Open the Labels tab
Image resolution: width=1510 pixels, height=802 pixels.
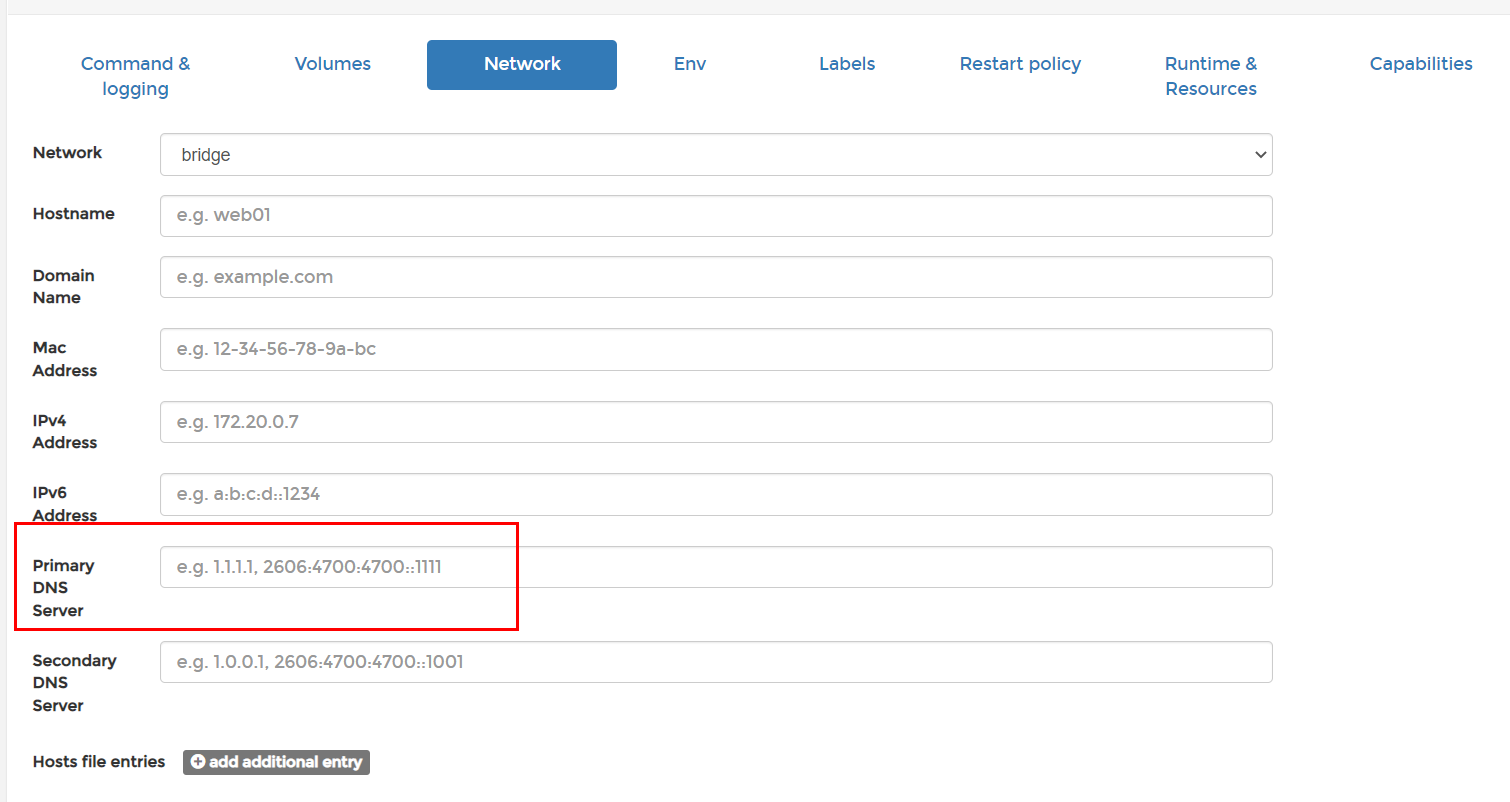click(847, 64)
